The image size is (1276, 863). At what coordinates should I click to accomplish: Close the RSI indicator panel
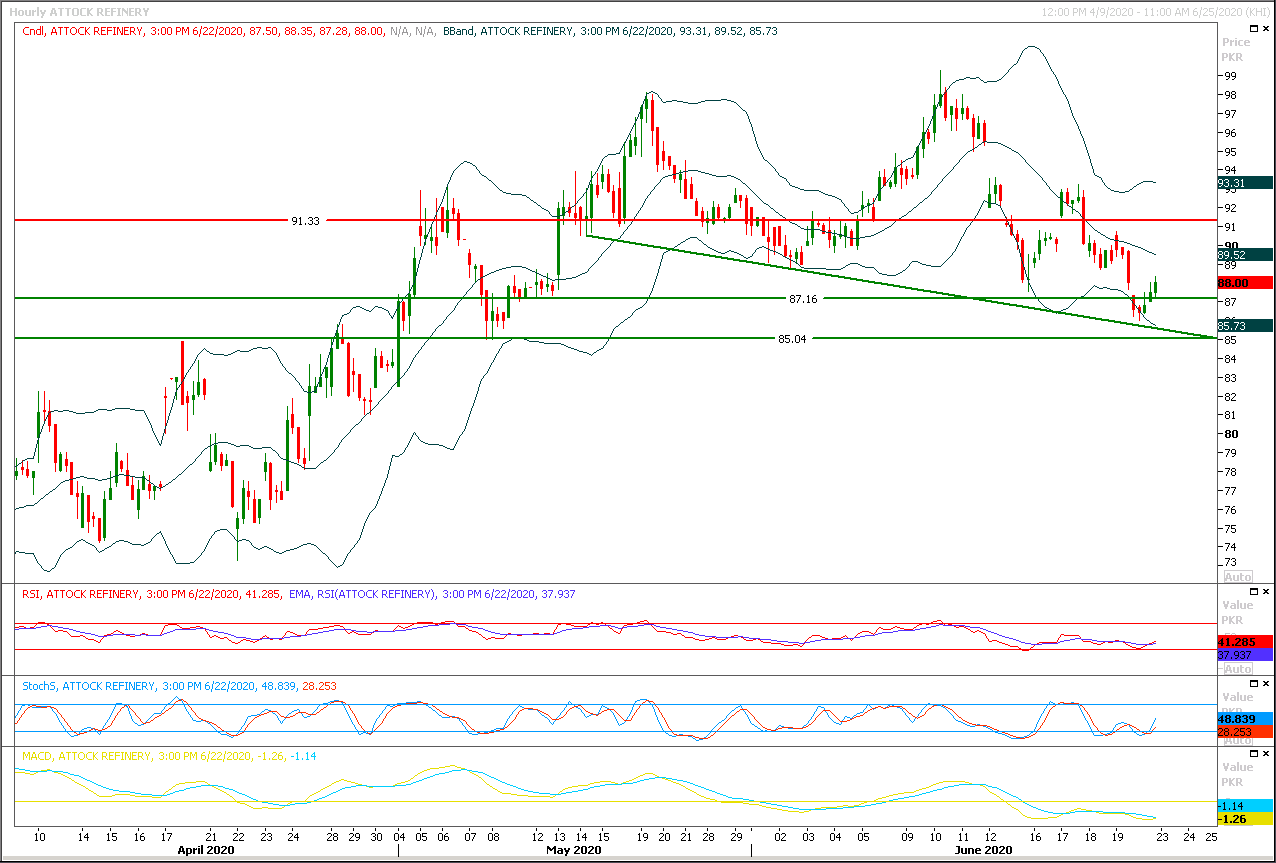(1267, 593)
